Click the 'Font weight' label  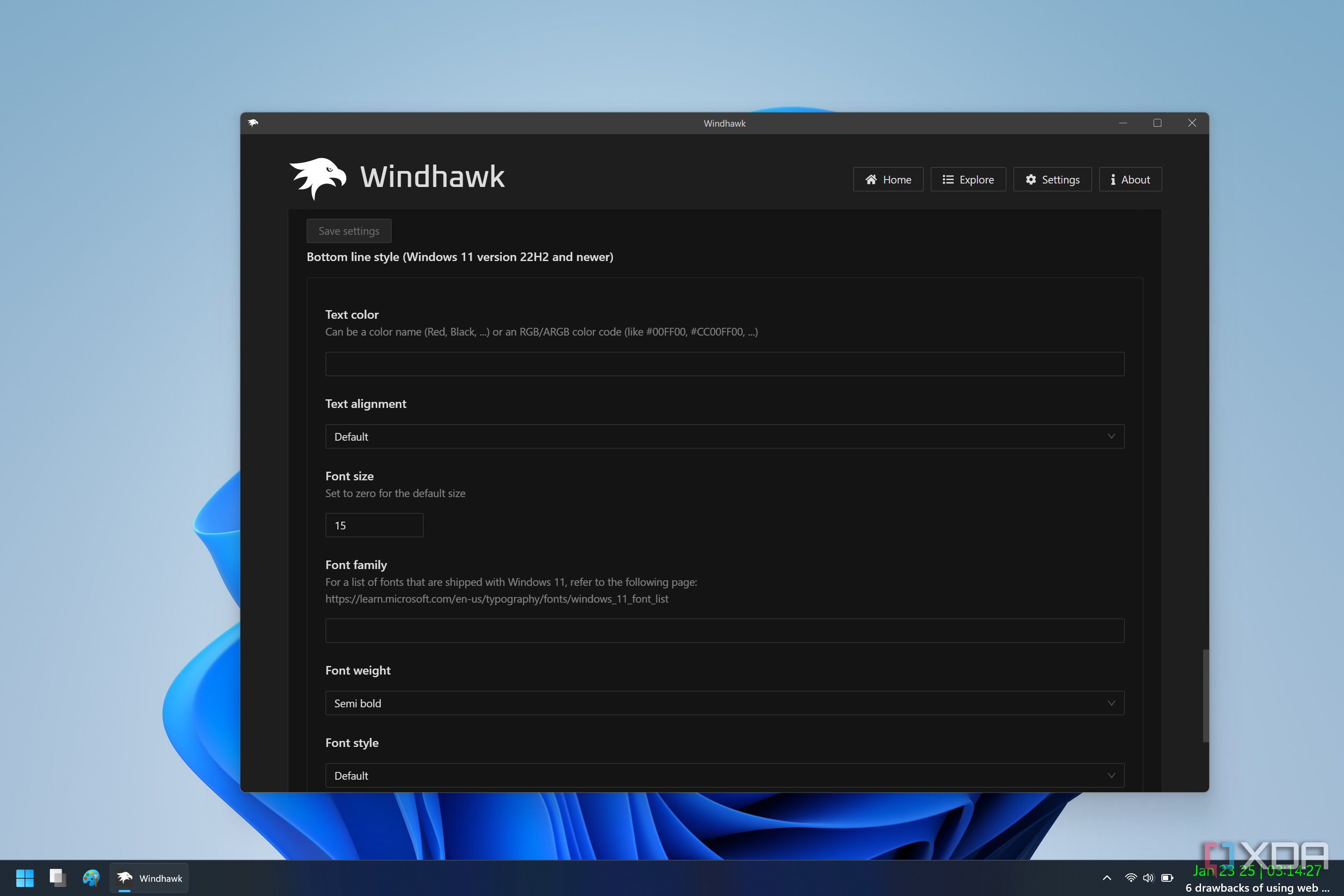[x=358, y=670]
